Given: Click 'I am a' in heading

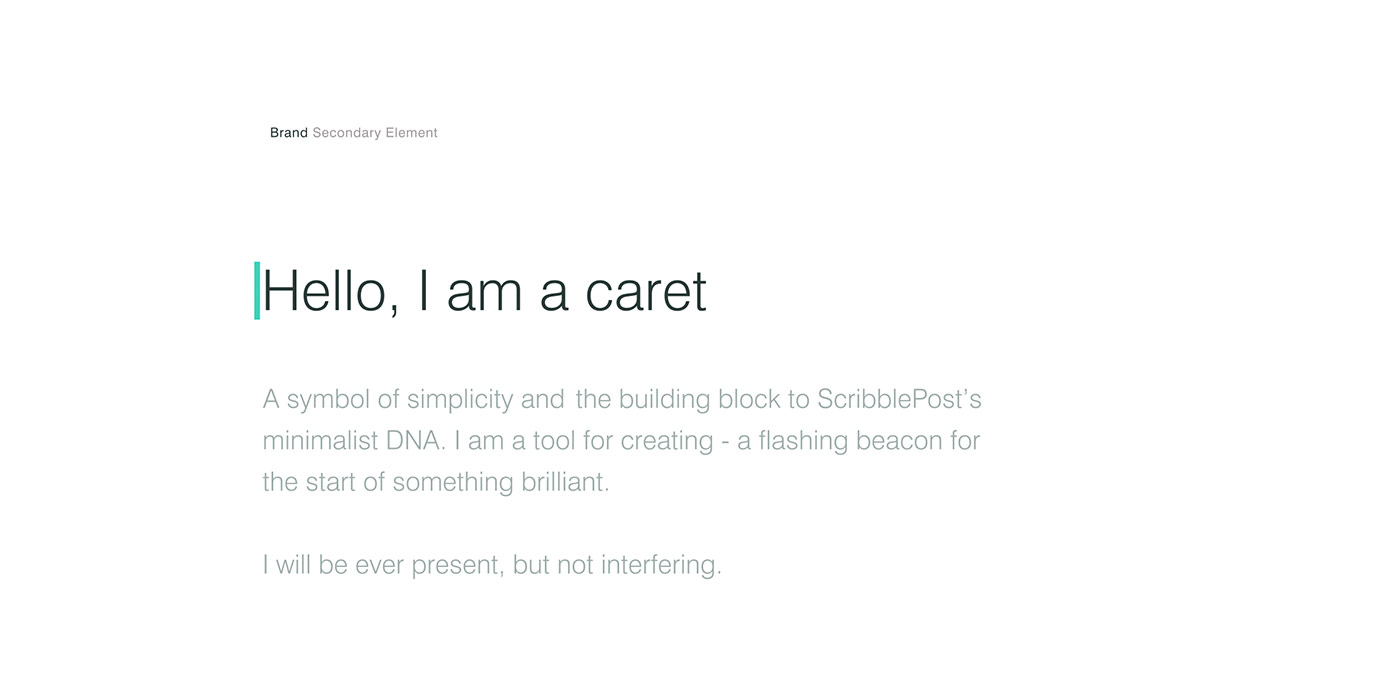Looking at the screenshot, I should click(493, 292).
